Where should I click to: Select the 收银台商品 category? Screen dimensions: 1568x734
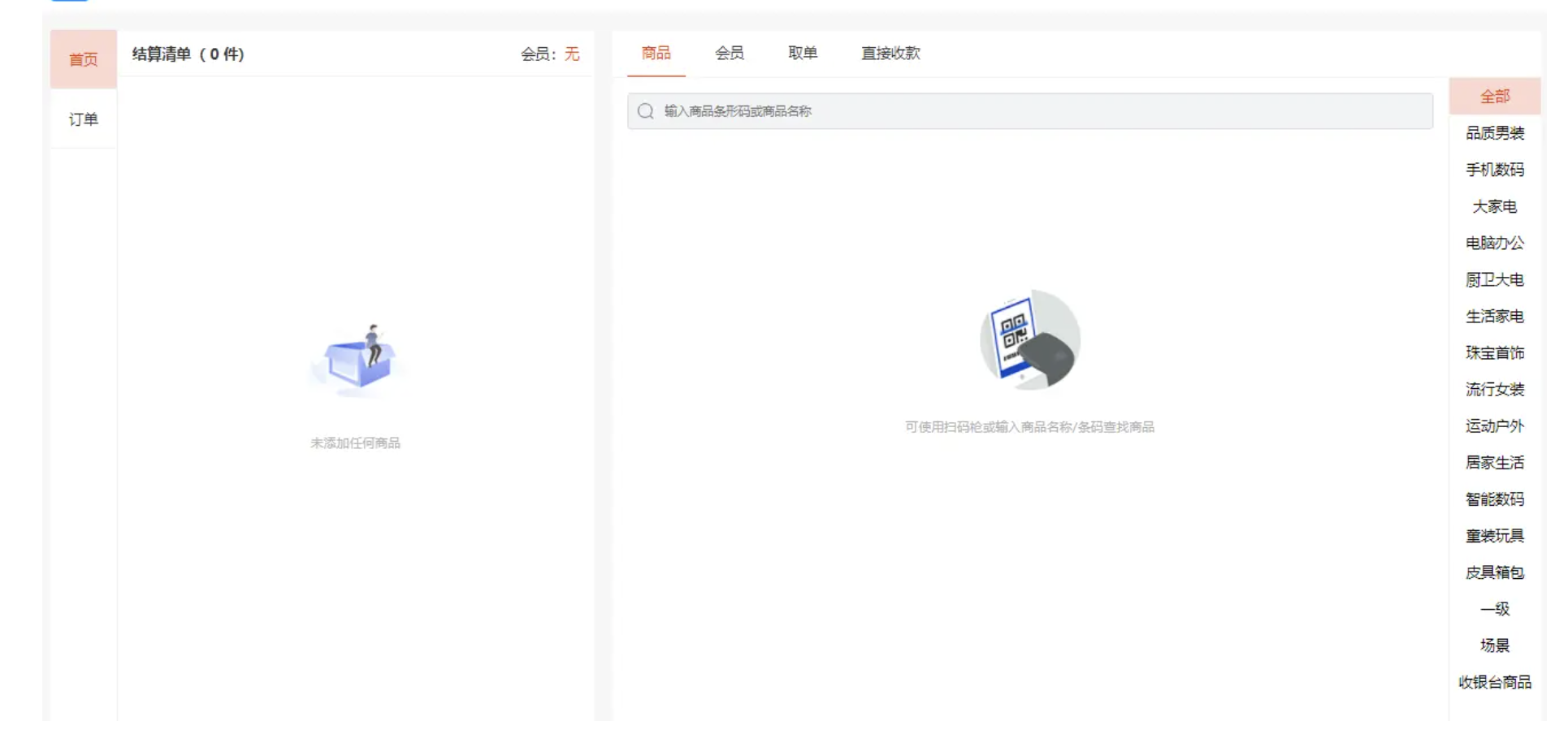click(x=1495, y=682)
